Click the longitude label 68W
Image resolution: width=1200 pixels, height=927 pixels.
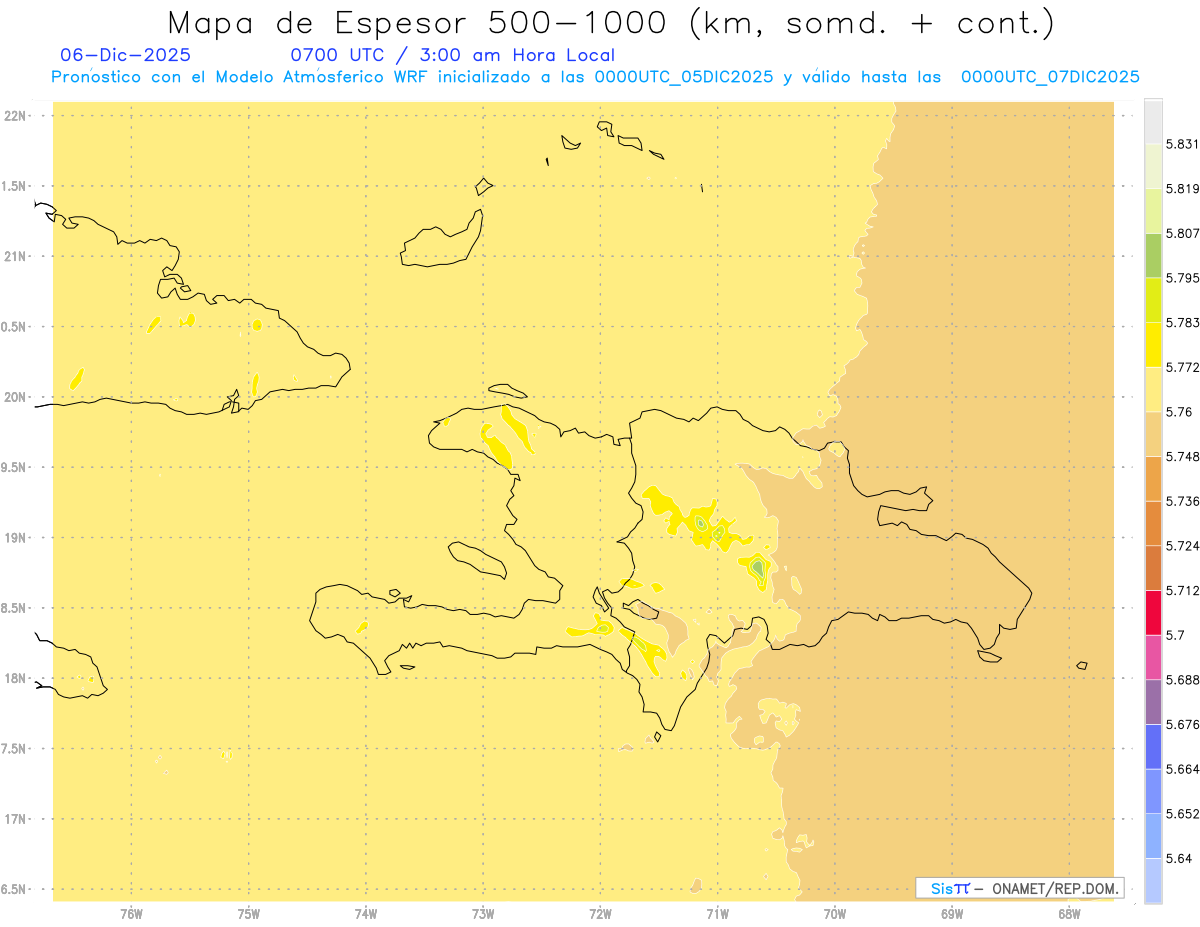(x=1069, y=913)
